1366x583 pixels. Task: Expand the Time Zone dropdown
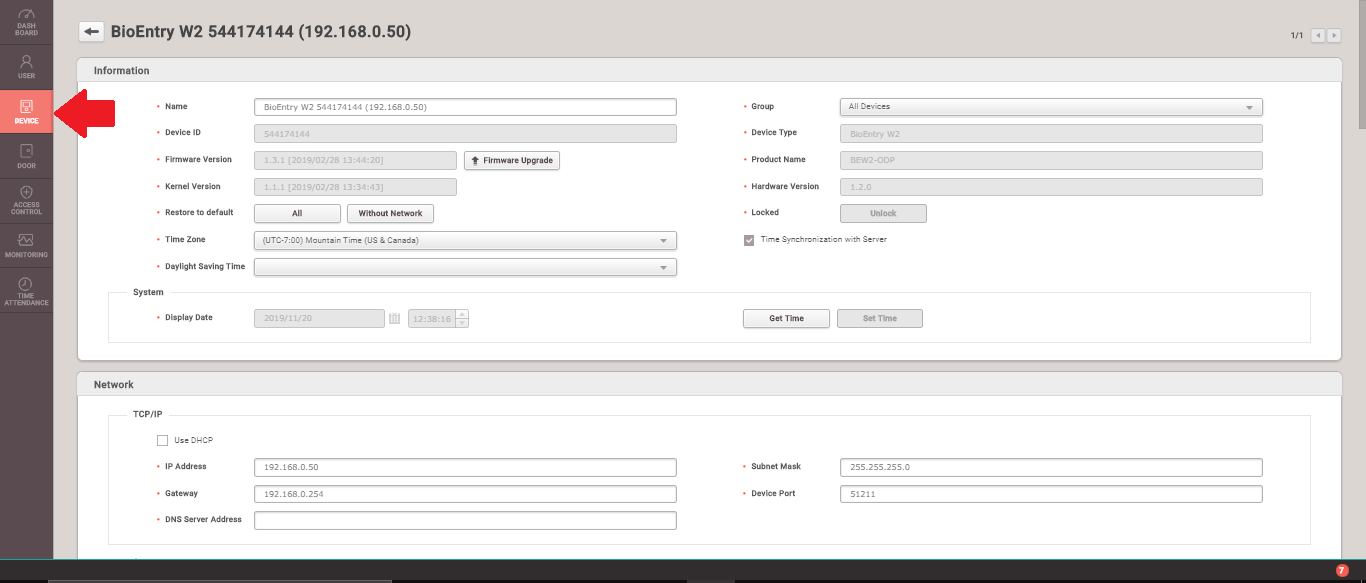[466, 240]
